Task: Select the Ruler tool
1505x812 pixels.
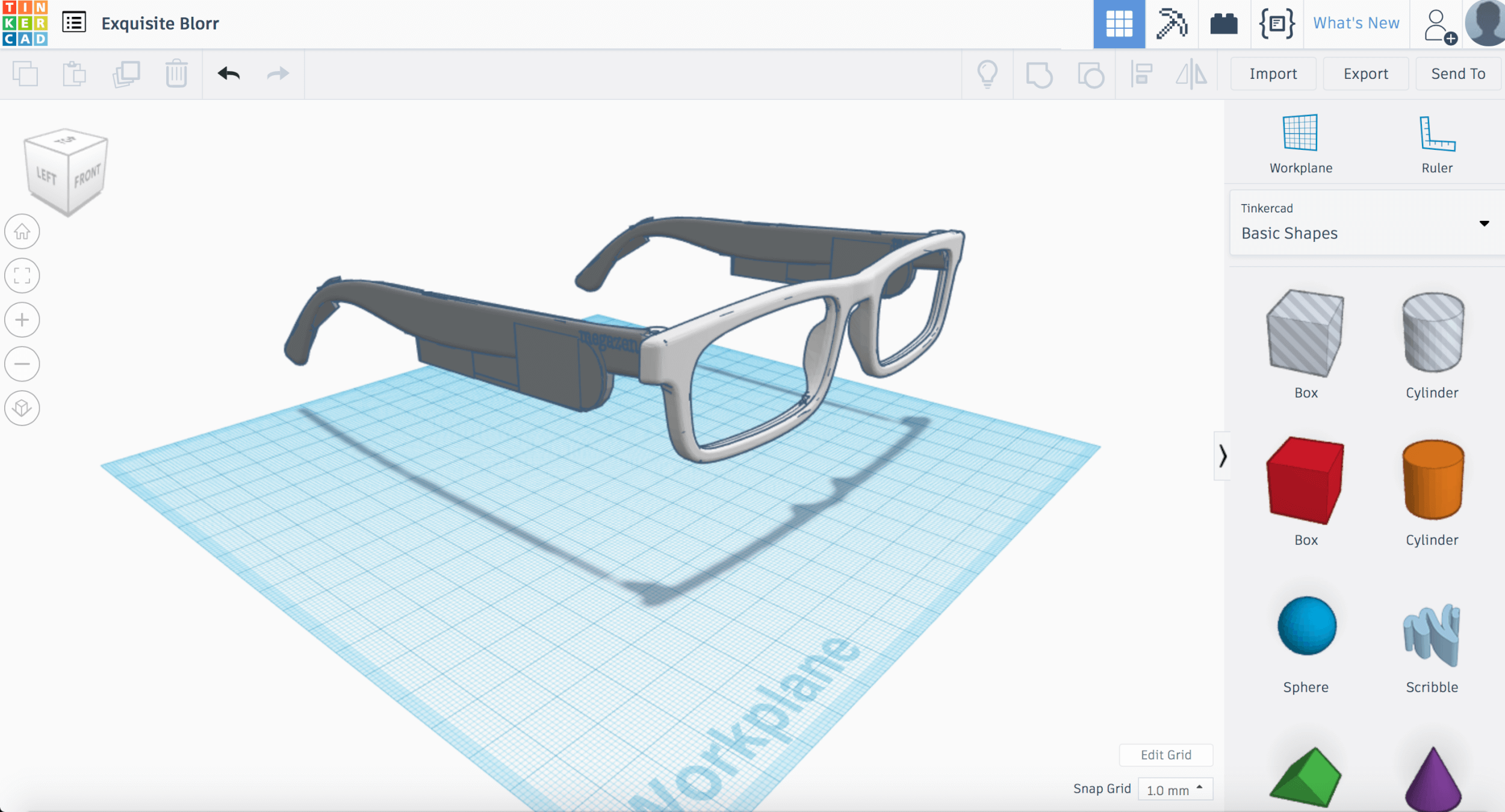Action: point(1437,144)
